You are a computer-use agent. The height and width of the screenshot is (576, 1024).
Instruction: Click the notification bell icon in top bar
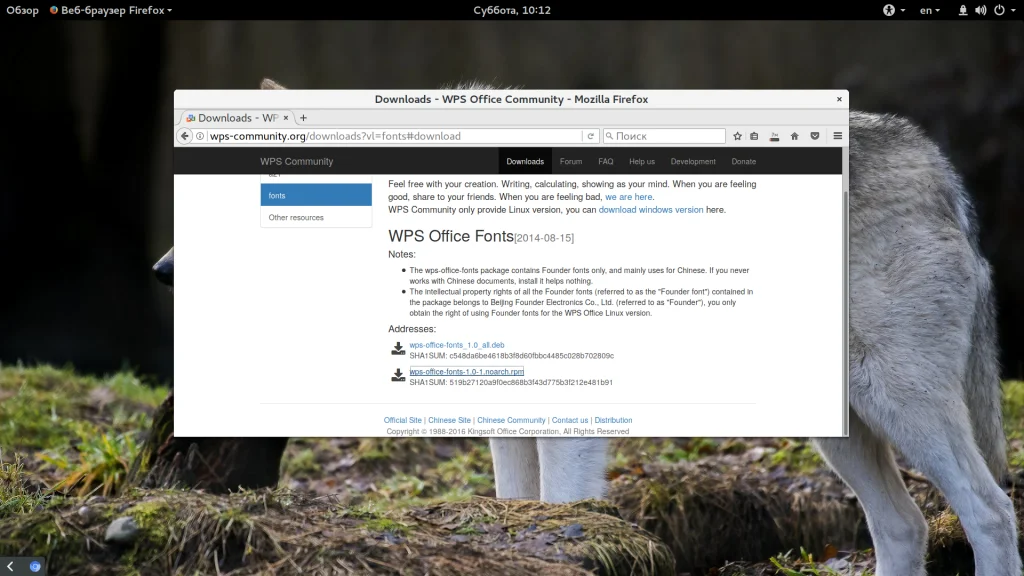pos(963,10)
